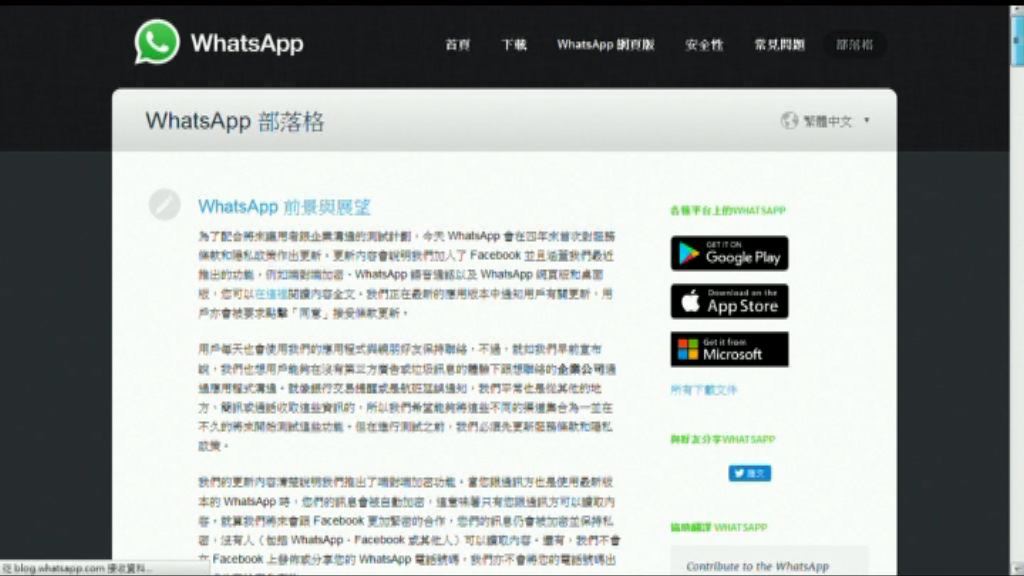Open the Google Play download badge
This screenshot has width=1024, height=576.
pos(729,253)
